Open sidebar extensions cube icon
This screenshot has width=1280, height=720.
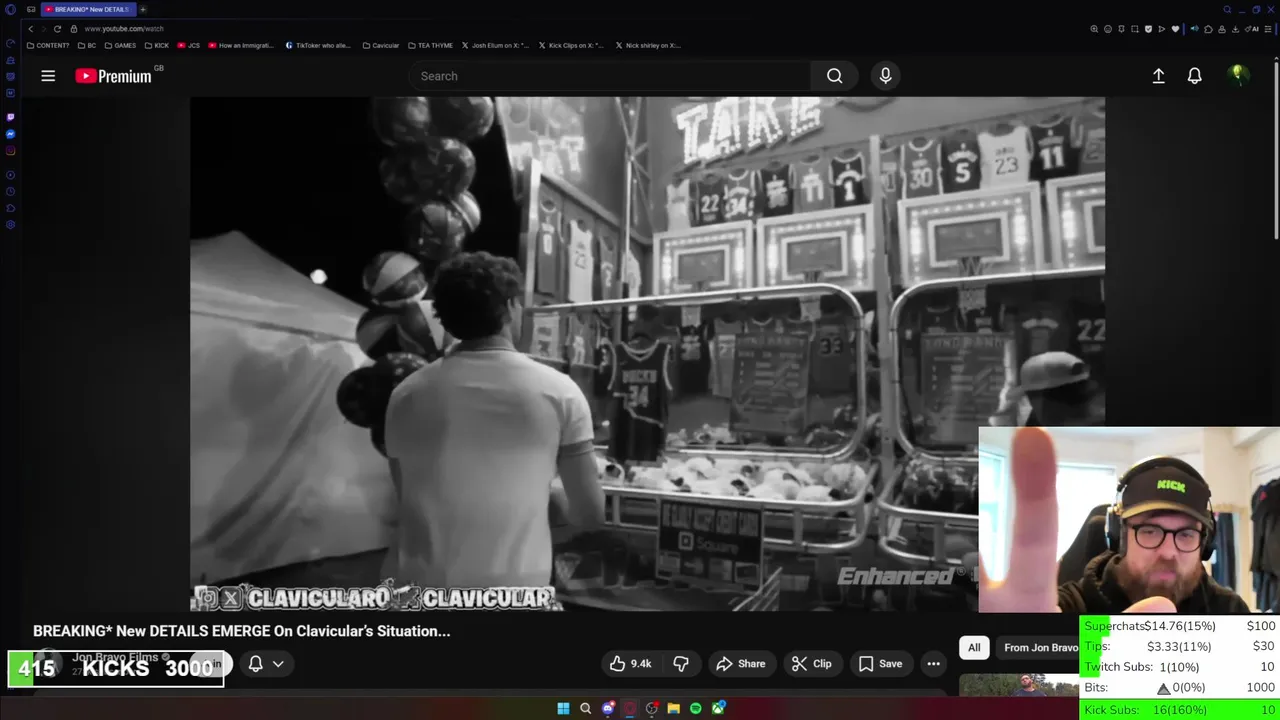coord(10,208)
